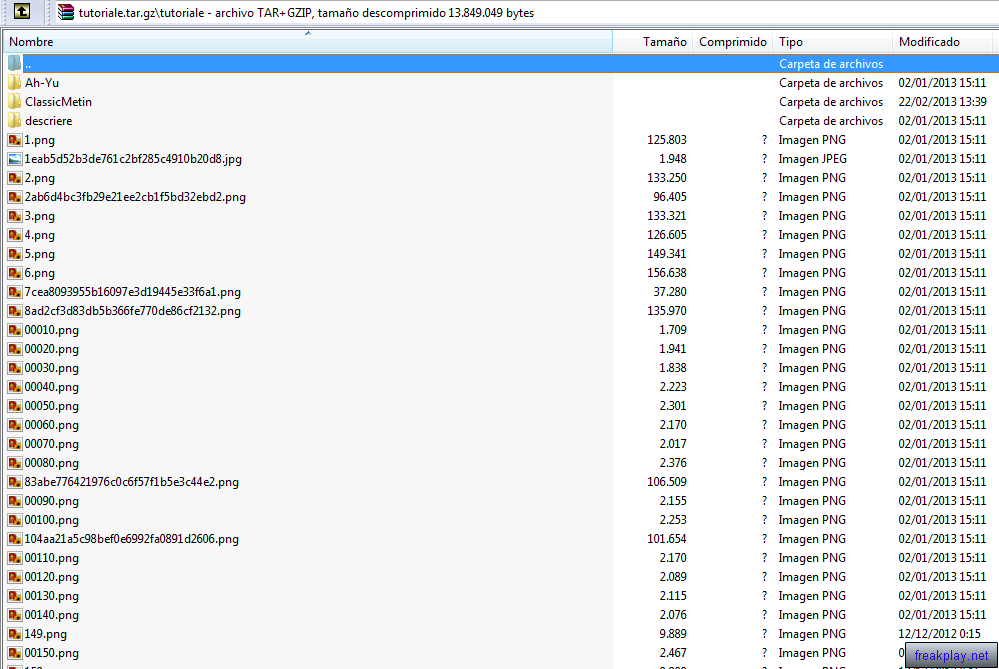Viewport: 999px width, 669px height.
Task: Click the parent folder '..' icon
Action: tap(15, 64)
